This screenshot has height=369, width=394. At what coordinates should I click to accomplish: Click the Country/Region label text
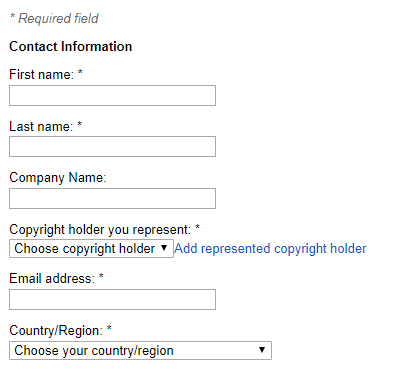click(56, 331)
